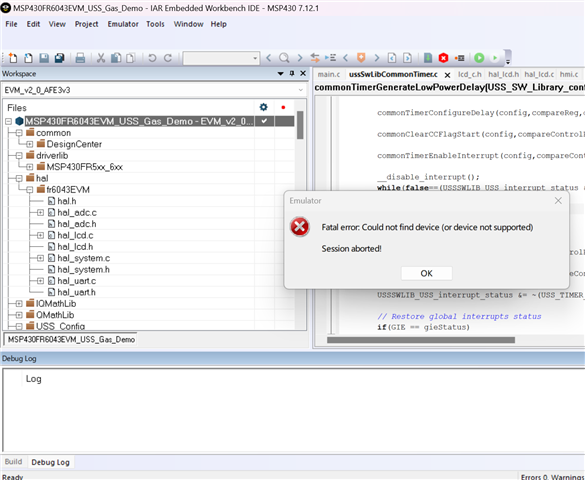Click the workspace settings gear column icon
Image resolution: width=585 pixels, height=480 pixels.
pos(263,107)
